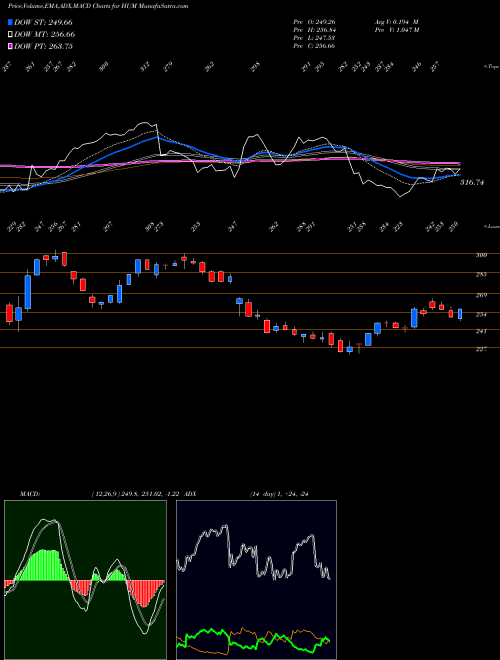Screen dimensions: 500x660
Task: Click the 241 price axis label
Action: (x=481, y=331)
